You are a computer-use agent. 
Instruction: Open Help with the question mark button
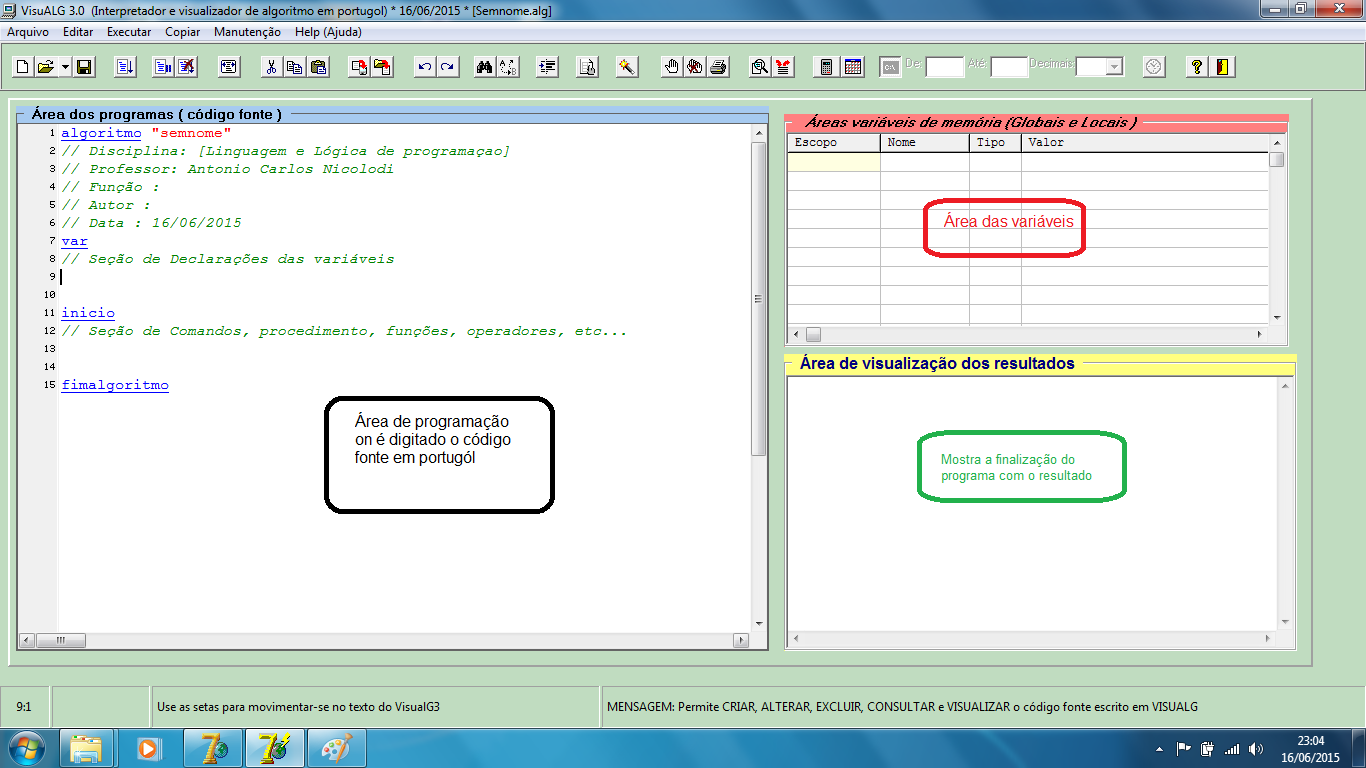[1195, 67]
